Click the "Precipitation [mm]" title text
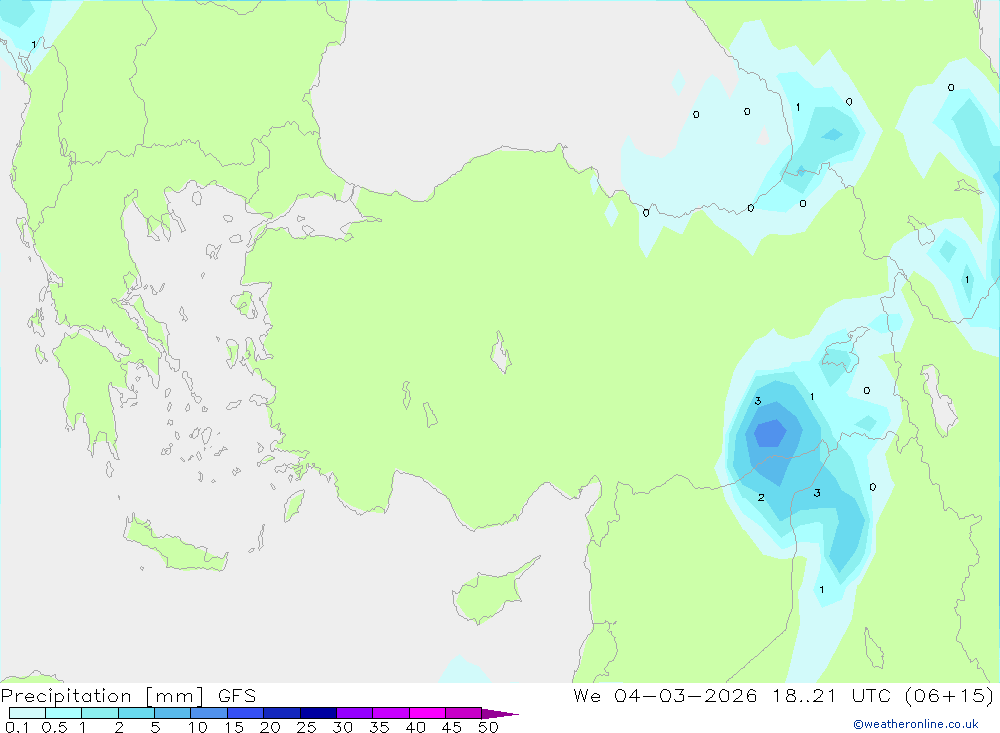This screenshot has width=1000, height=733. pyautogui.click(x=102, y=696)
